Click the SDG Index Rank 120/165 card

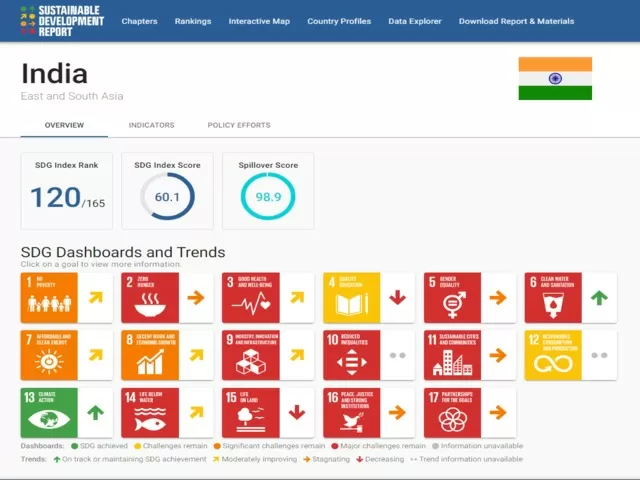coord(67,191)
